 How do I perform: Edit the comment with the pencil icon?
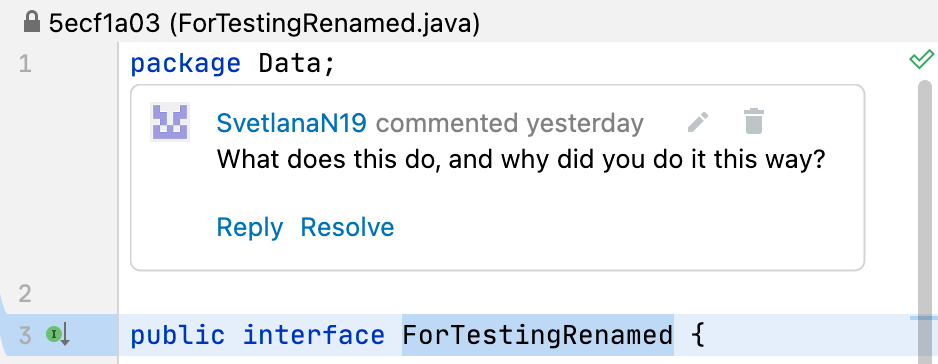point(698,122)
